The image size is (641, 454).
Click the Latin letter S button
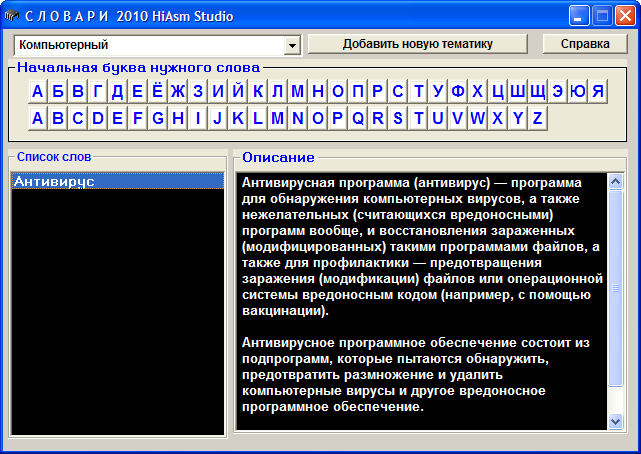pyautogui.click(x=397, y=119)
